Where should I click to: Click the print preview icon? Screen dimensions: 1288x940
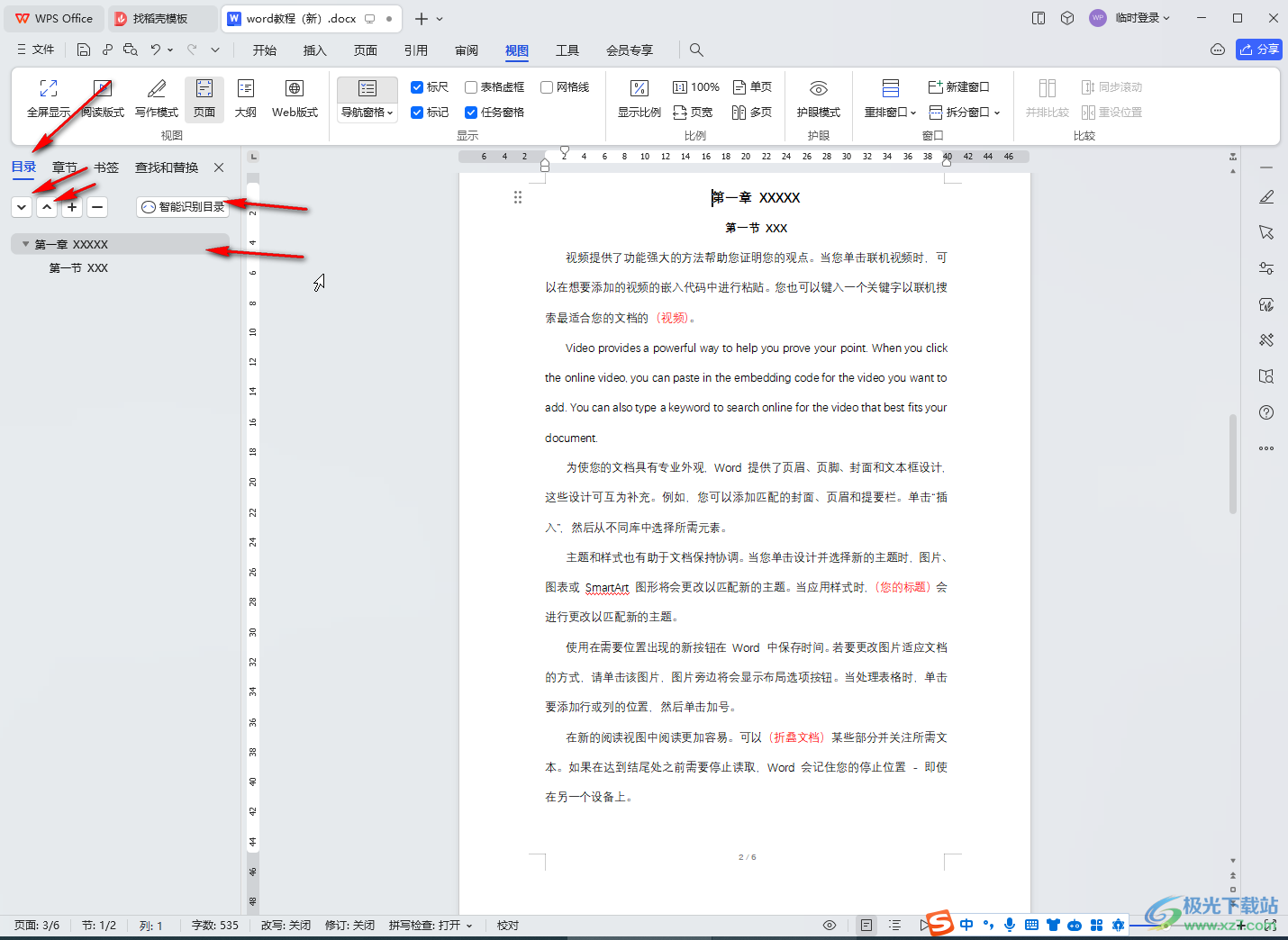tap(131, 50)
